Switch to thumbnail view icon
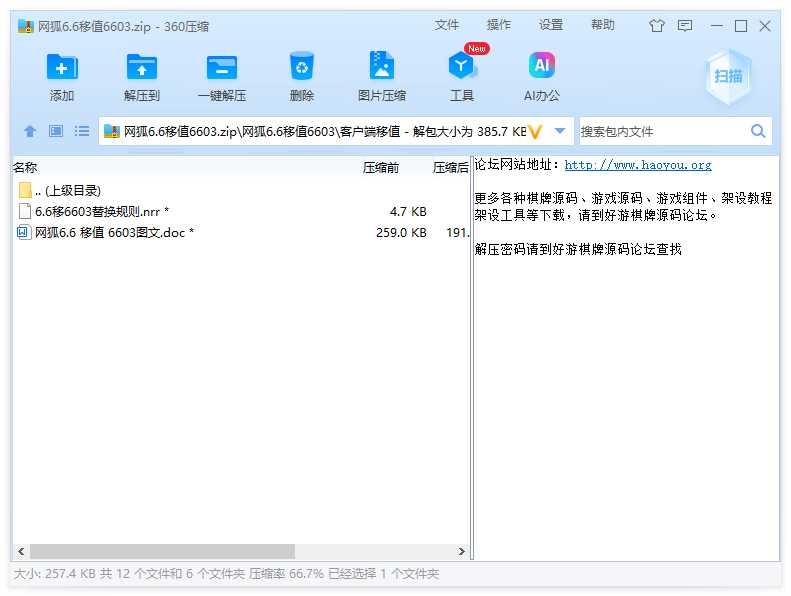 click(56, 131)
